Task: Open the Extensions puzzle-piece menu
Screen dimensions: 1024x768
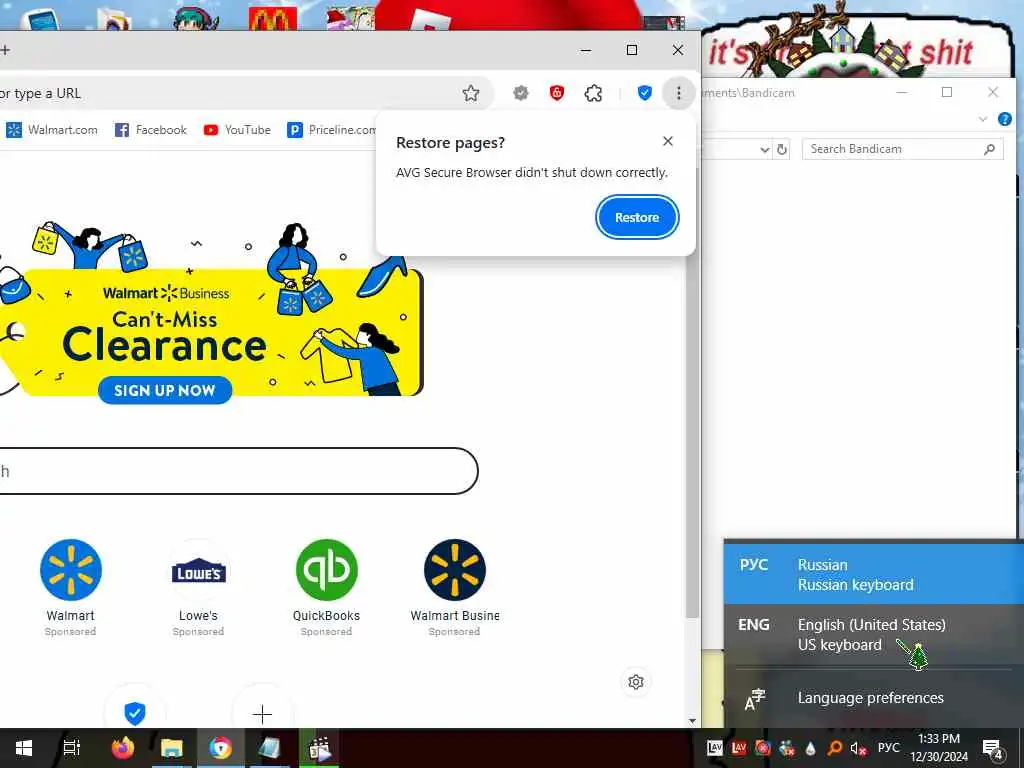Action: point(593,93)
